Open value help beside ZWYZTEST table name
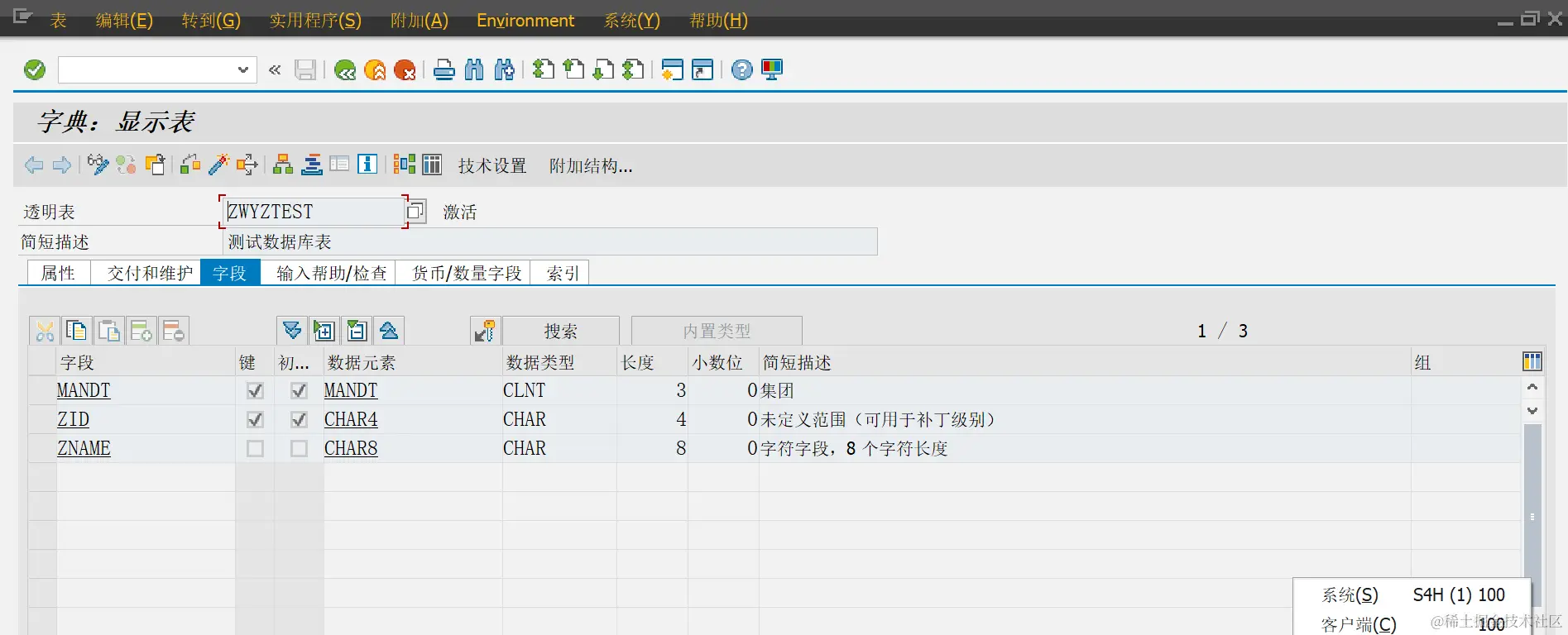Screen dimensions: 1568x635 tap(415, 211)
